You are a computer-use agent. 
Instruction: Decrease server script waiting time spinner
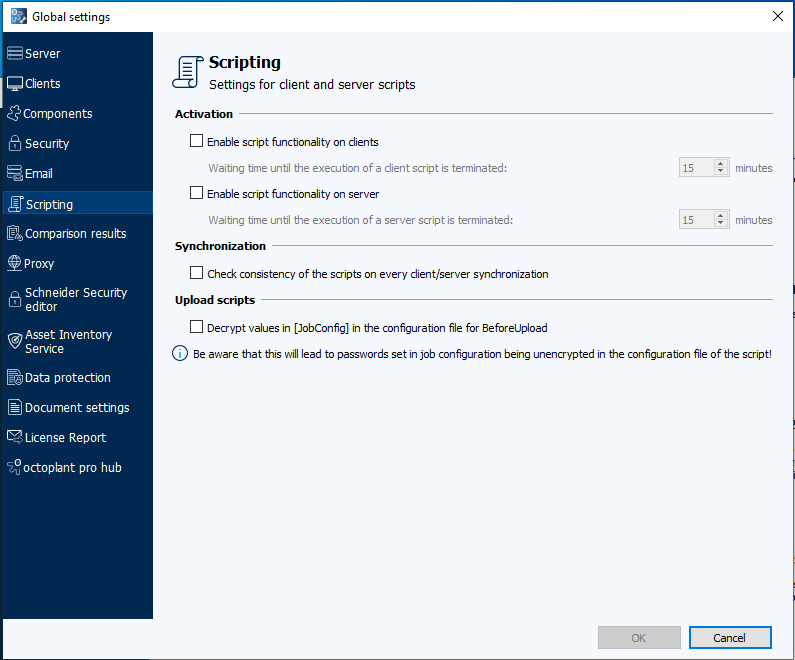720,224
